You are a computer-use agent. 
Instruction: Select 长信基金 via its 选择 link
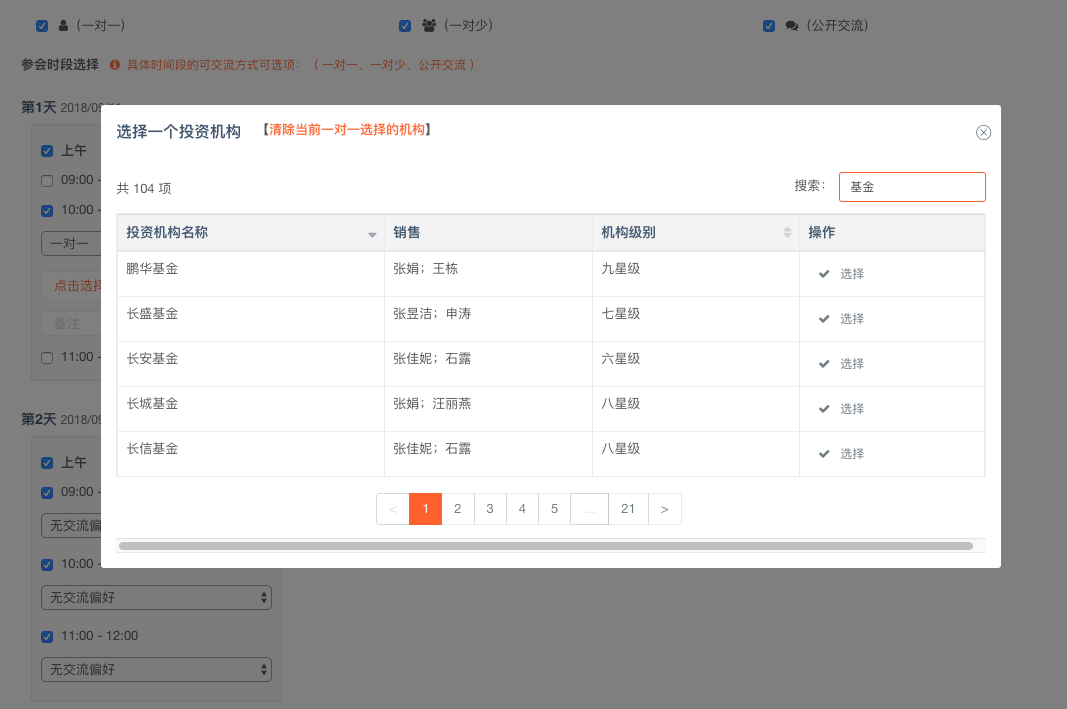(852, 453)
